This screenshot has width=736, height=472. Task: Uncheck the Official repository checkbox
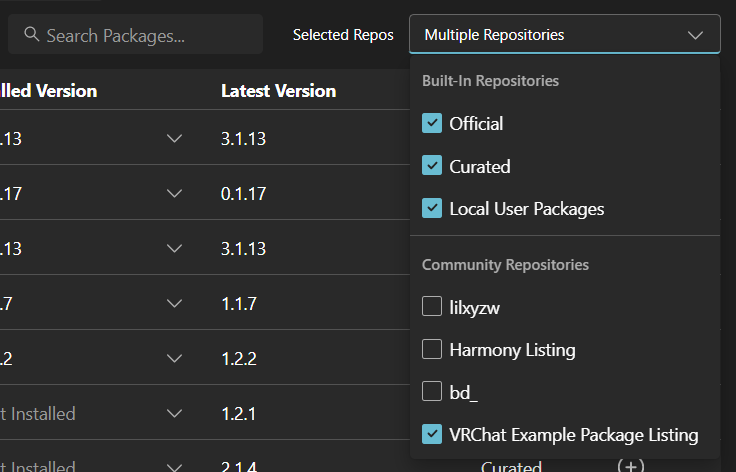tap(432, 123)
